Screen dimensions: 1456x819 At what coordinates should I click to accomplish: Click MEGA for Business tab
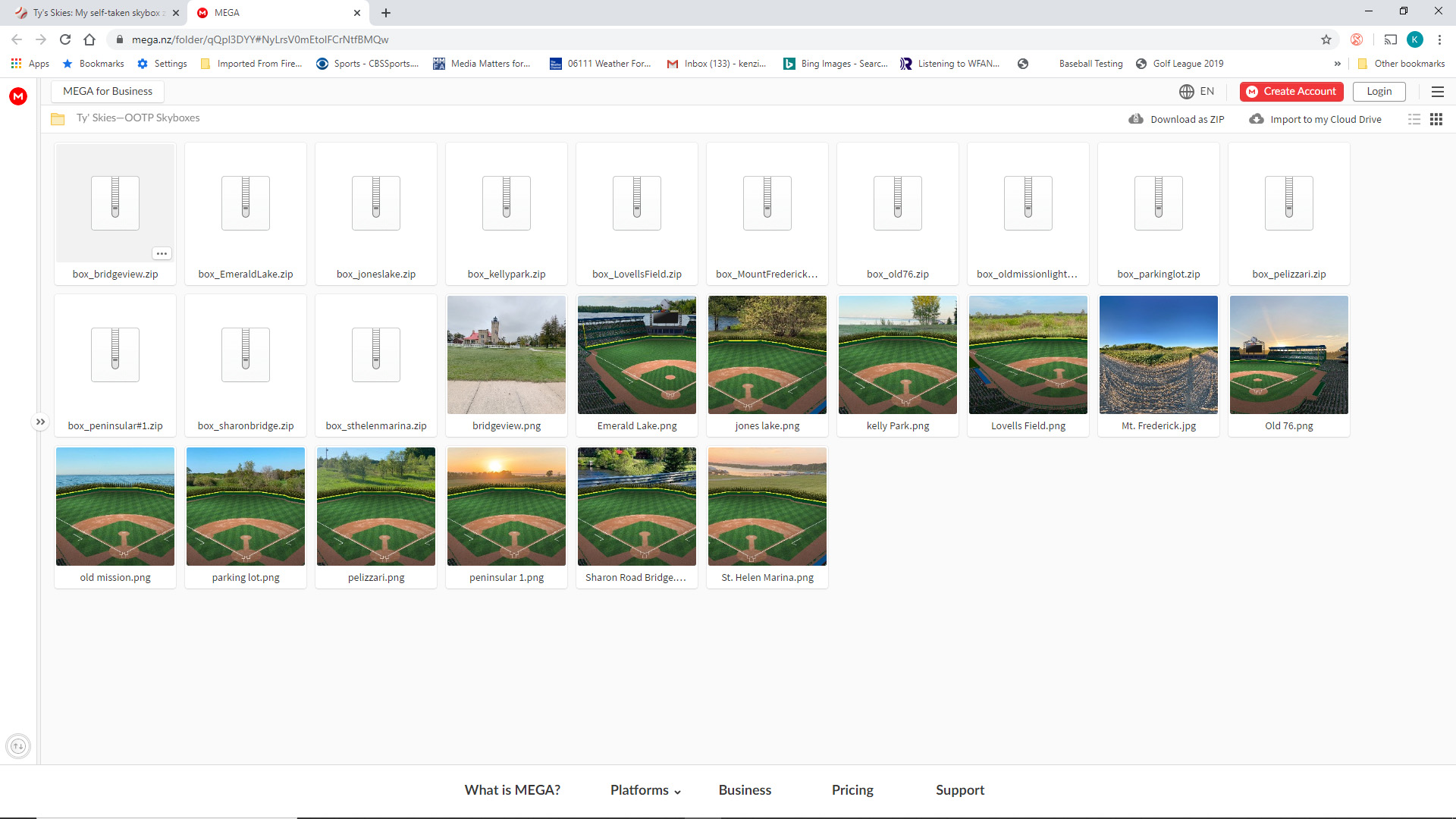[108, 92]
